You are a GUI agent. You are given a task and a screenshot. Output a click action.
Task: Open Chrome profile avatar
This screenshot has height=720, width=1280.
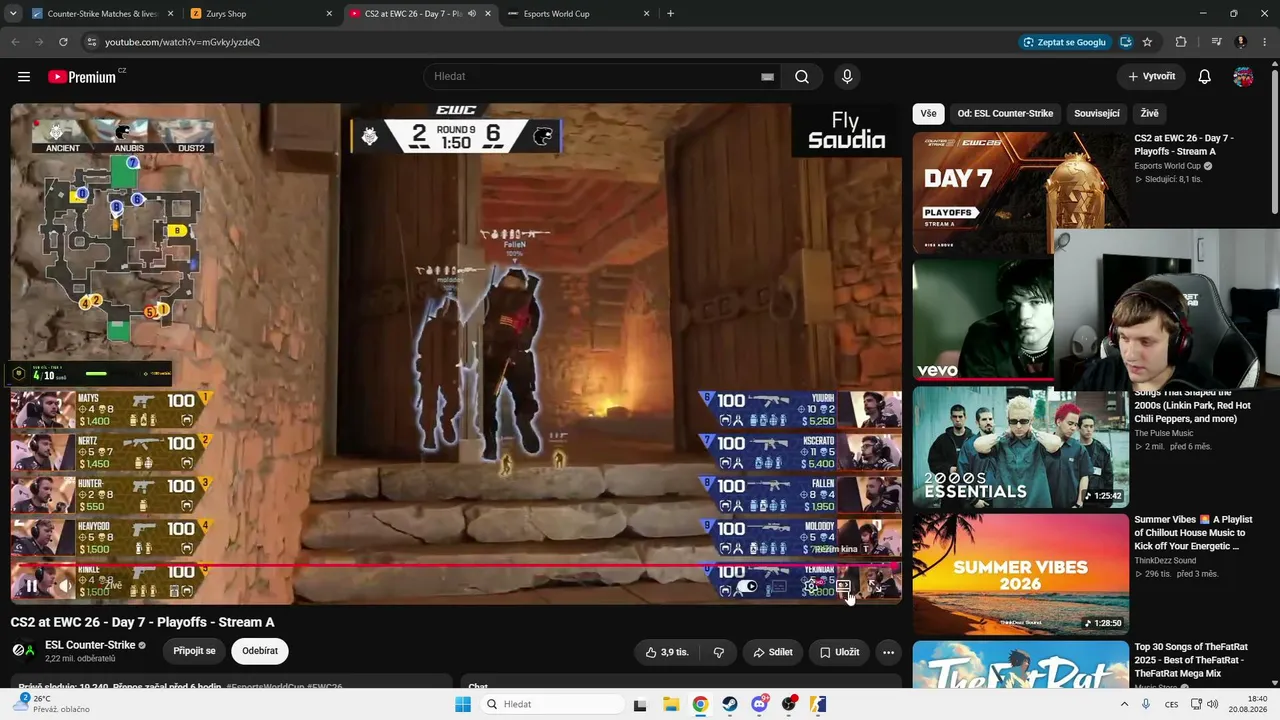click(1241, 42)
